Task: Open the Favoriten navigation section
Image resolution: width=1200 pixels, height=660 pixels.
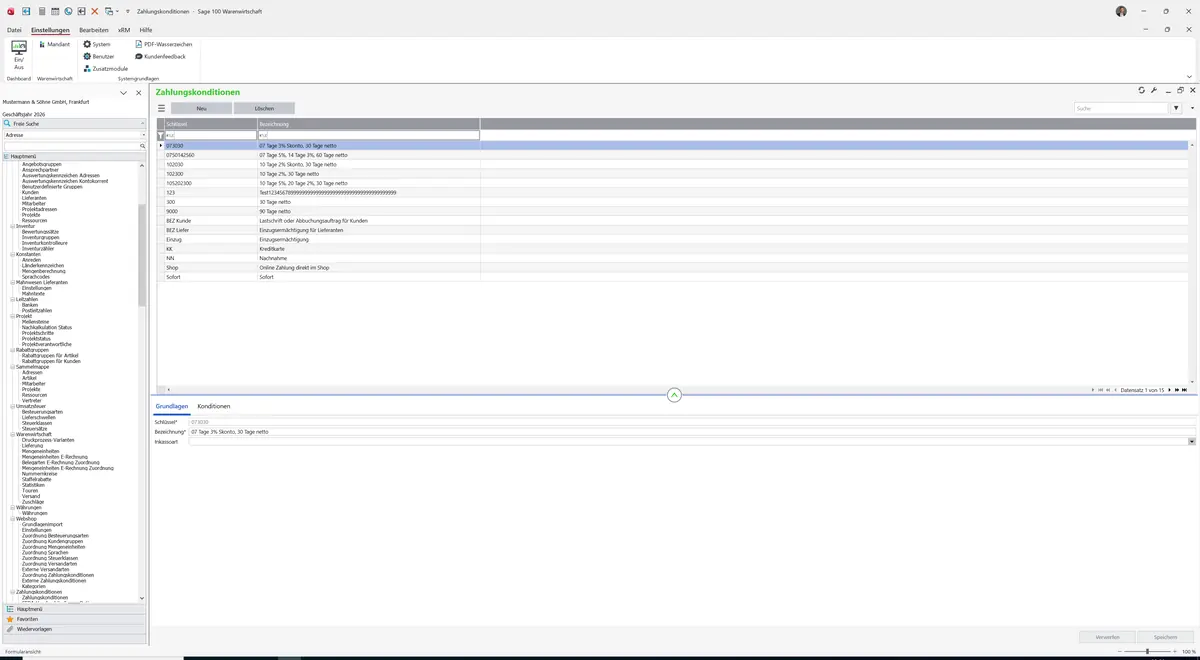Action: click(x=74, y=619)
